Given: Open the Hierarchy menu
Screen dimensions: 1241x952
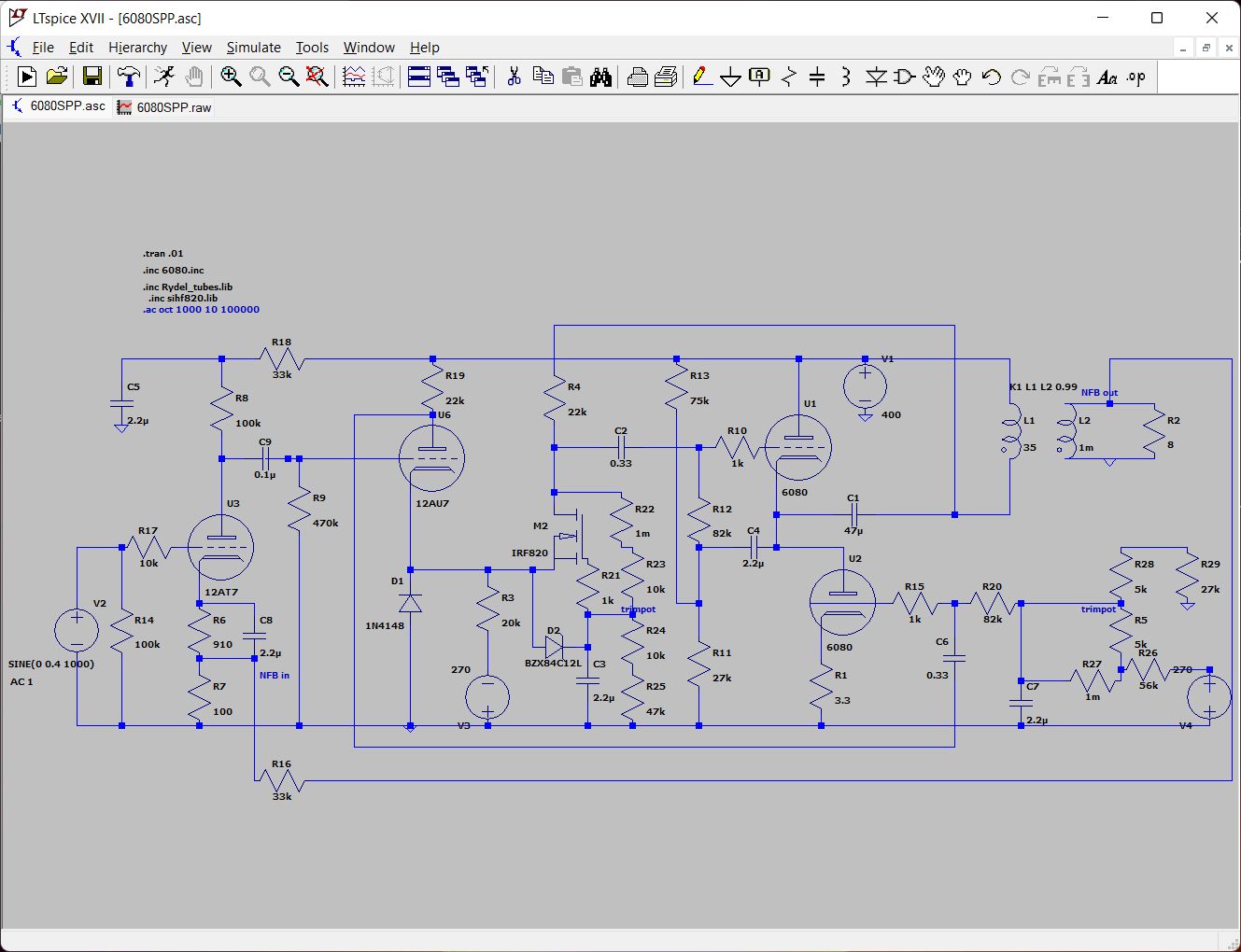Looking at the screenshot, I should (137, 48).
